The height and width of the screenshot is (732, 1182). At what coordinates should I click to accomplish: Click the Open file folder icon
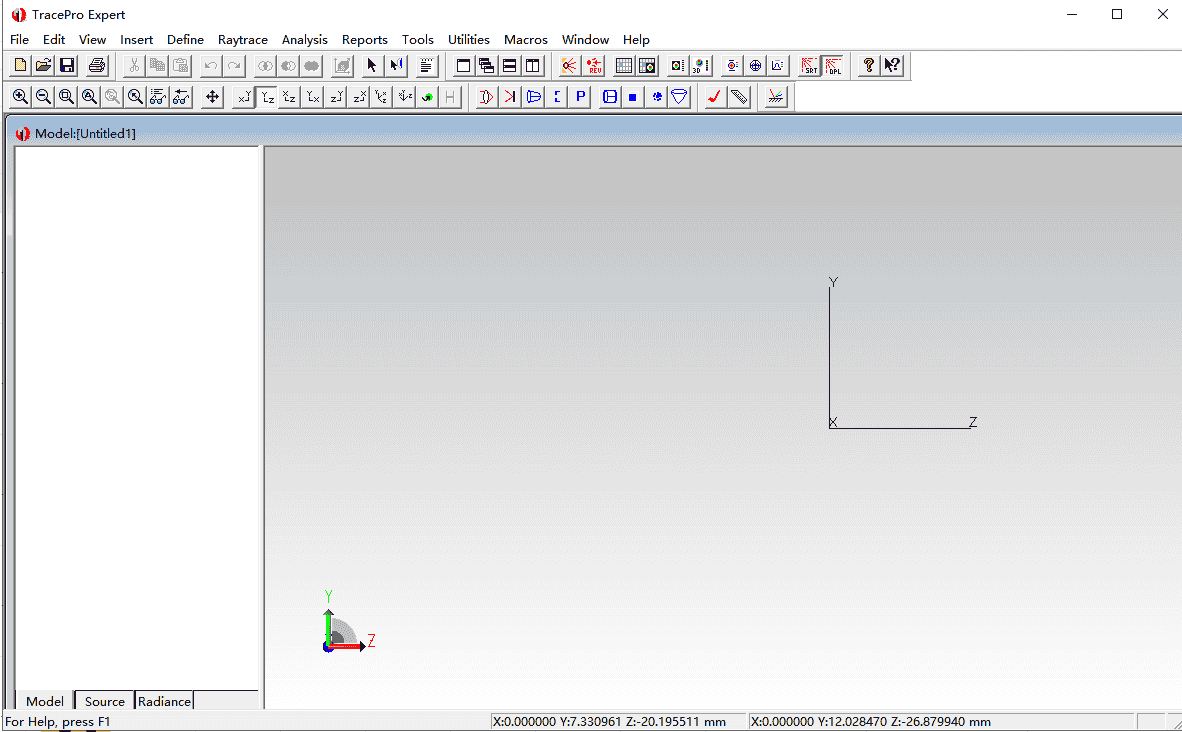43,66
